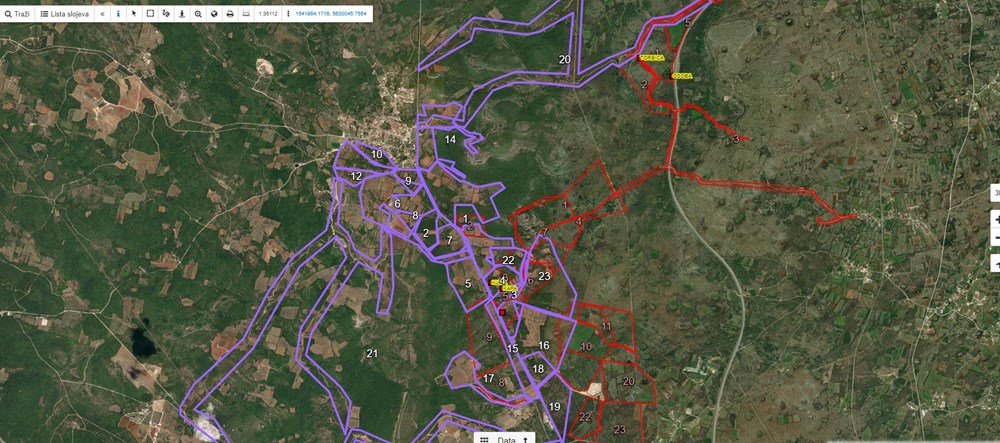Click the map scale 1:38112 field
The image size is (1000, 443).
[267, 15]
